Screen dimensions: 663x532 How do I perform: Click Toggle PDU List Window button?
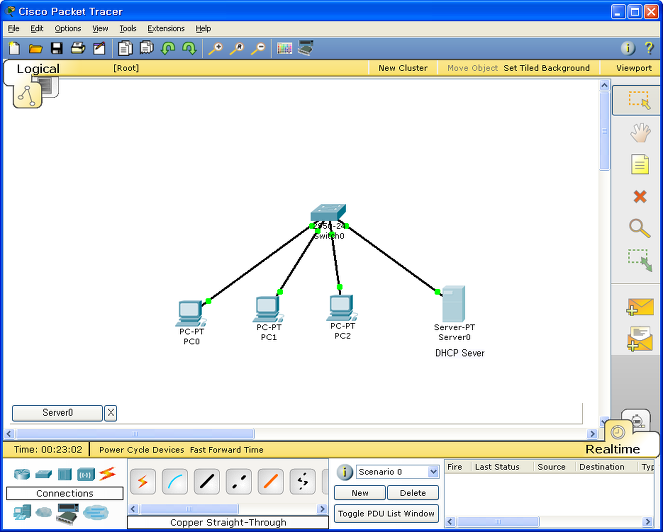click(386, 513)
